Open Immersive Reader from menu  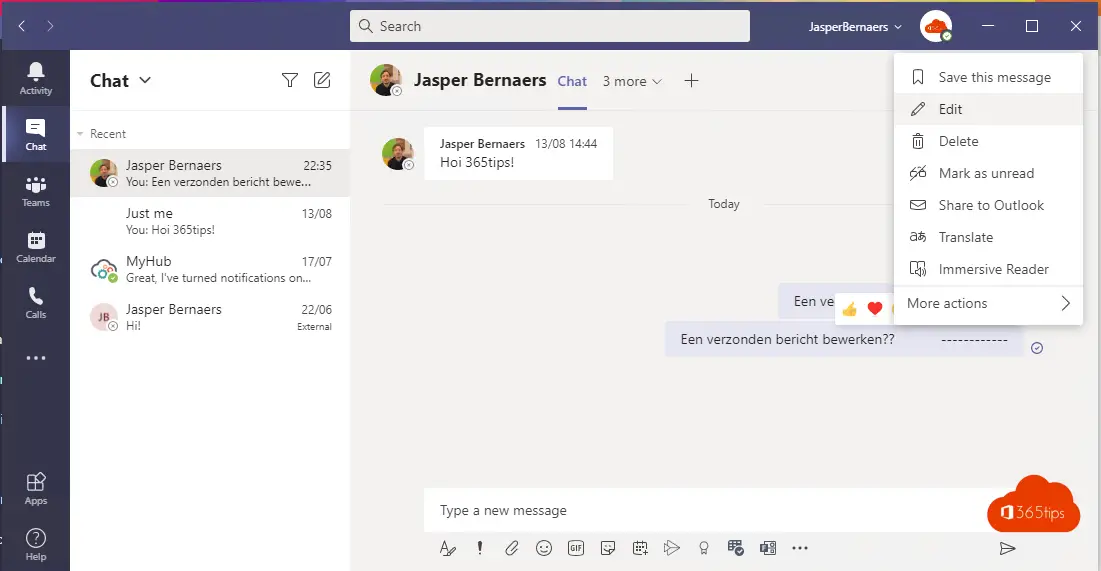click(989, 269)
